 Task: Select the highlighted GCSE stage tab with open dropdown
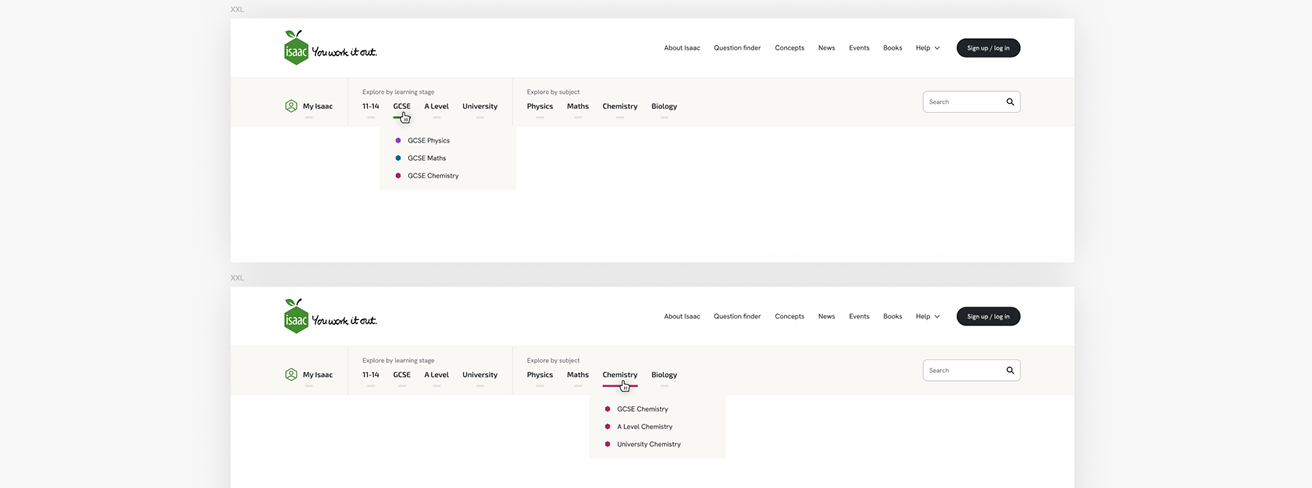(x=402, y=106)
